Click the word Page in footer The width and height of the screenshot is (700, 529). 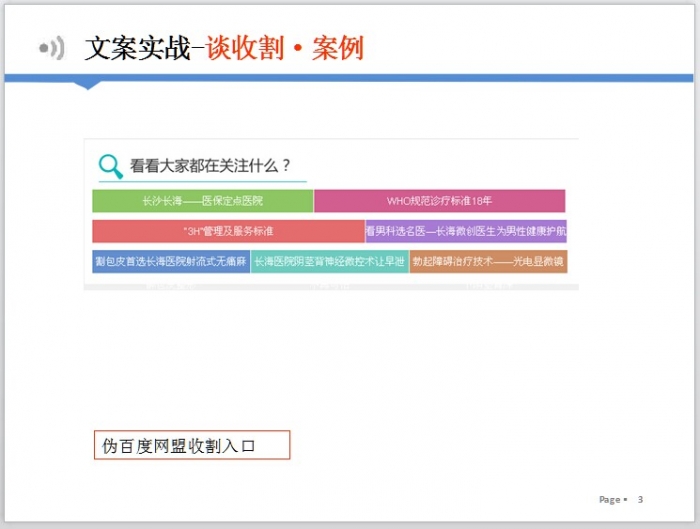609,499
